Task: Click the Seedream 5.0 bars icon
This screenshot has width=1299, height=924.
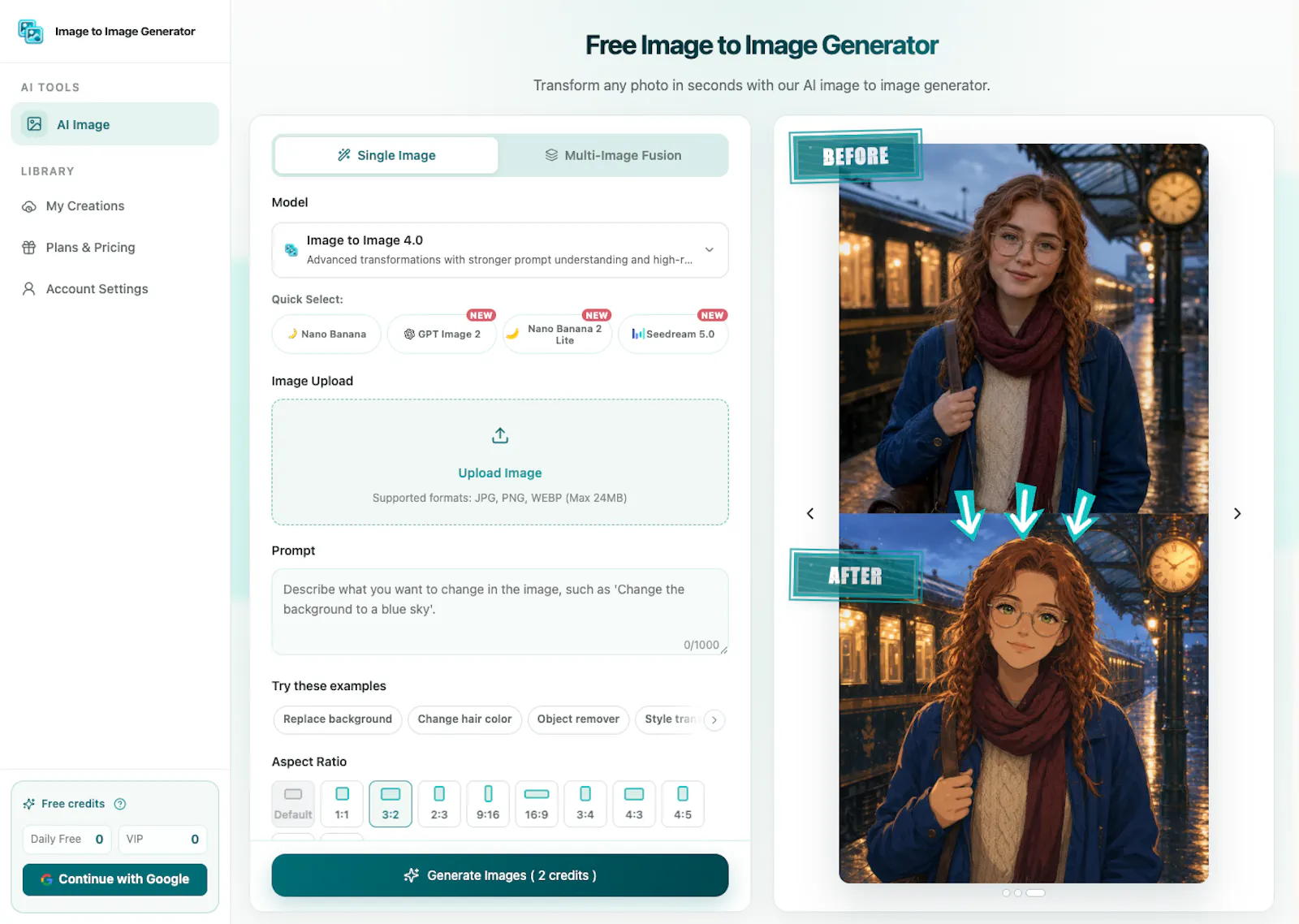Action: 638,334
